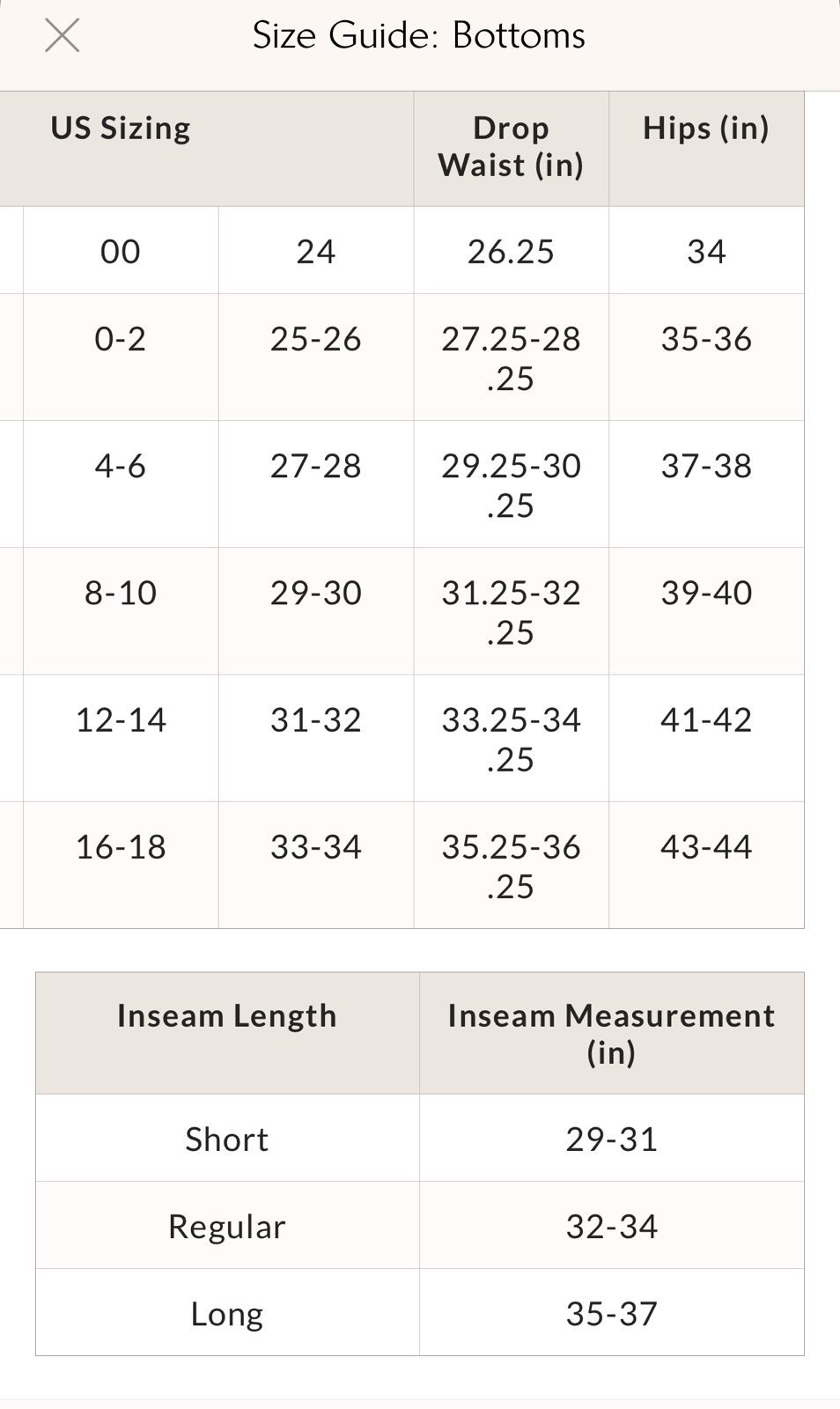The height and width of the screenshot is (1409, 840).
Task: Select the 4-6 size cell
Action: 121,484
